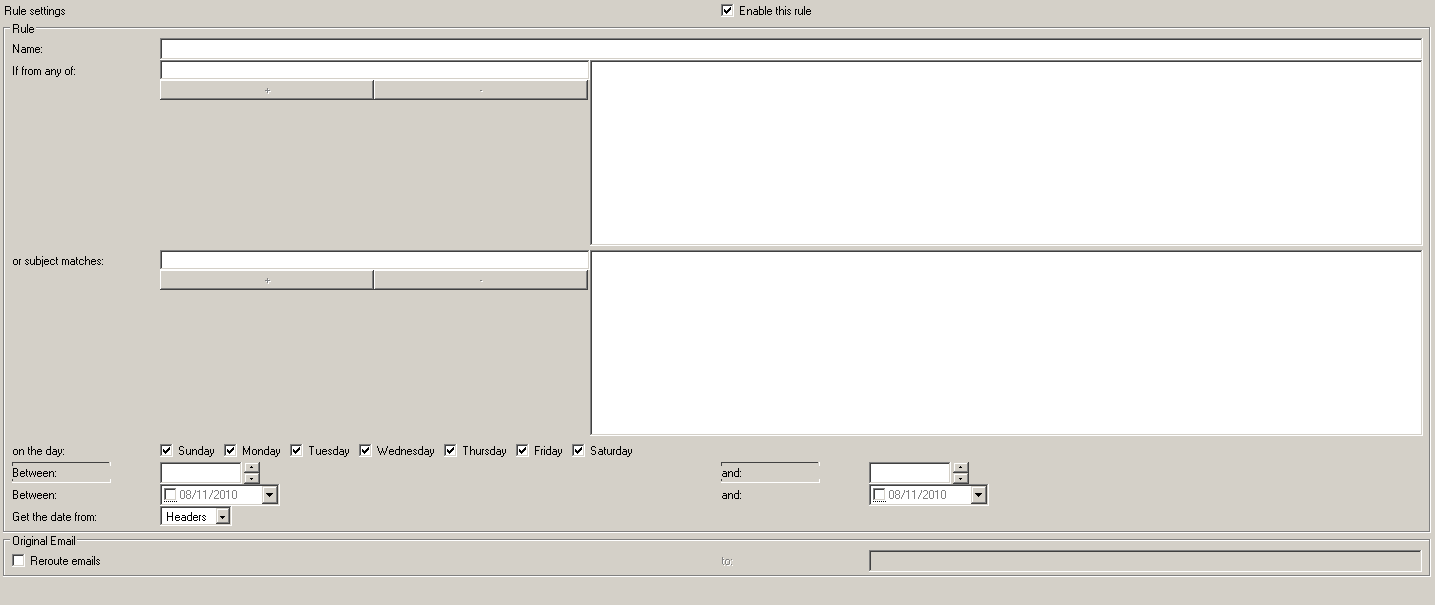This screenshot has height=605, width=1435.
Task: Enable the start date checkbox in Between field
Action: (x=170, y=495)
